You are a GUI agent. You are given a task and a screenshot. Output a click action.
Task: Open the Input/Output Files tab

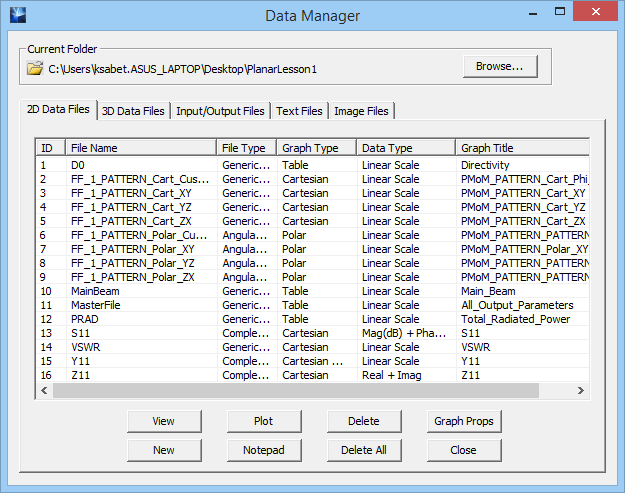[x=220, y=111]
